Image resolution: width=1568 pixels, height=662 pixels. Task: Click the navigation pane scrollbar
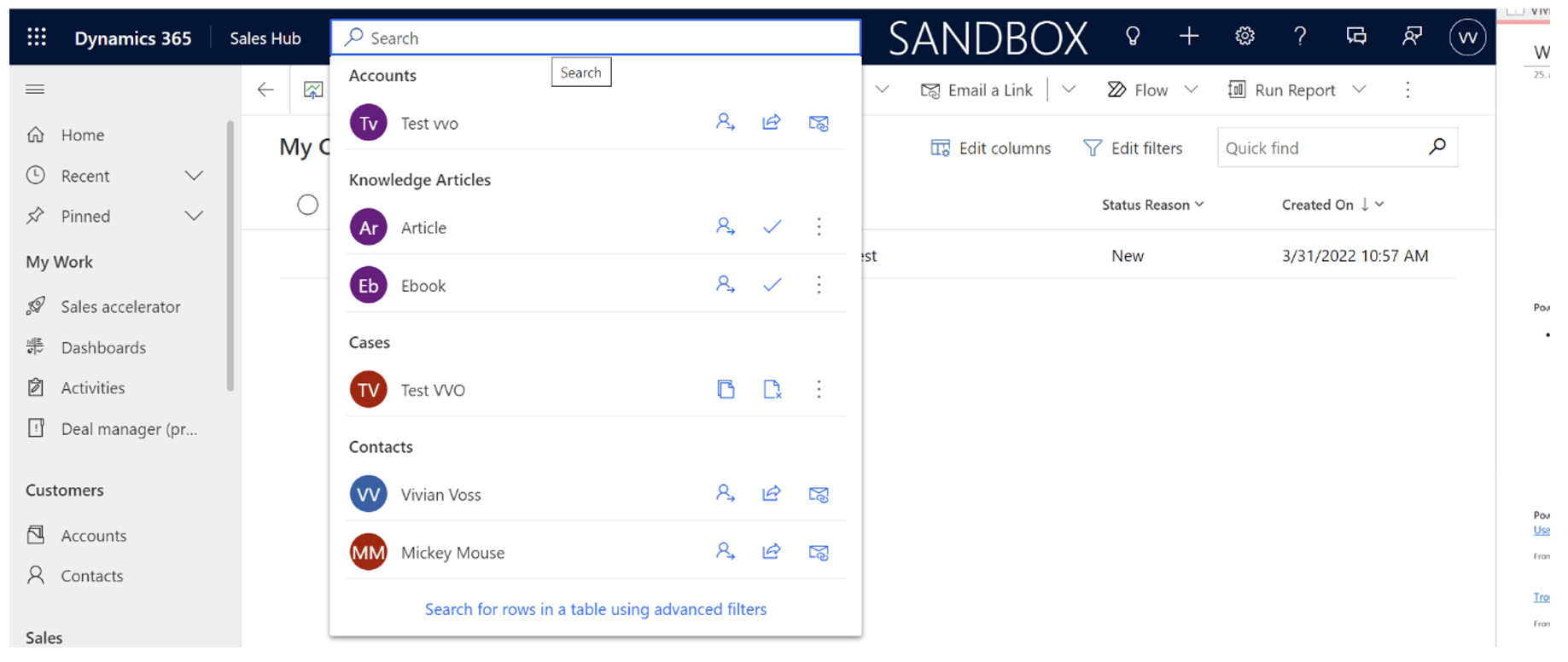coord(230,256)
